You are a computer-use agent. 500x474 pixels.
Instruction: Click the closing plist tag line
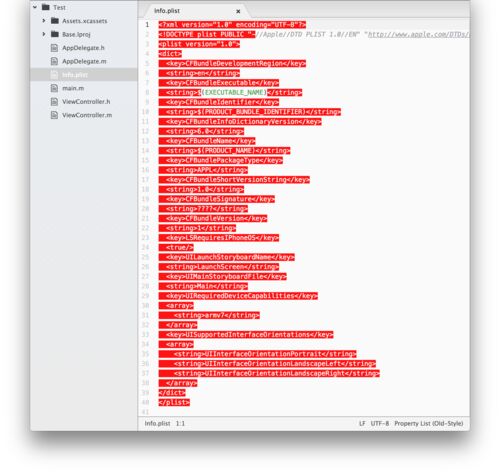[x=174, y=402]
